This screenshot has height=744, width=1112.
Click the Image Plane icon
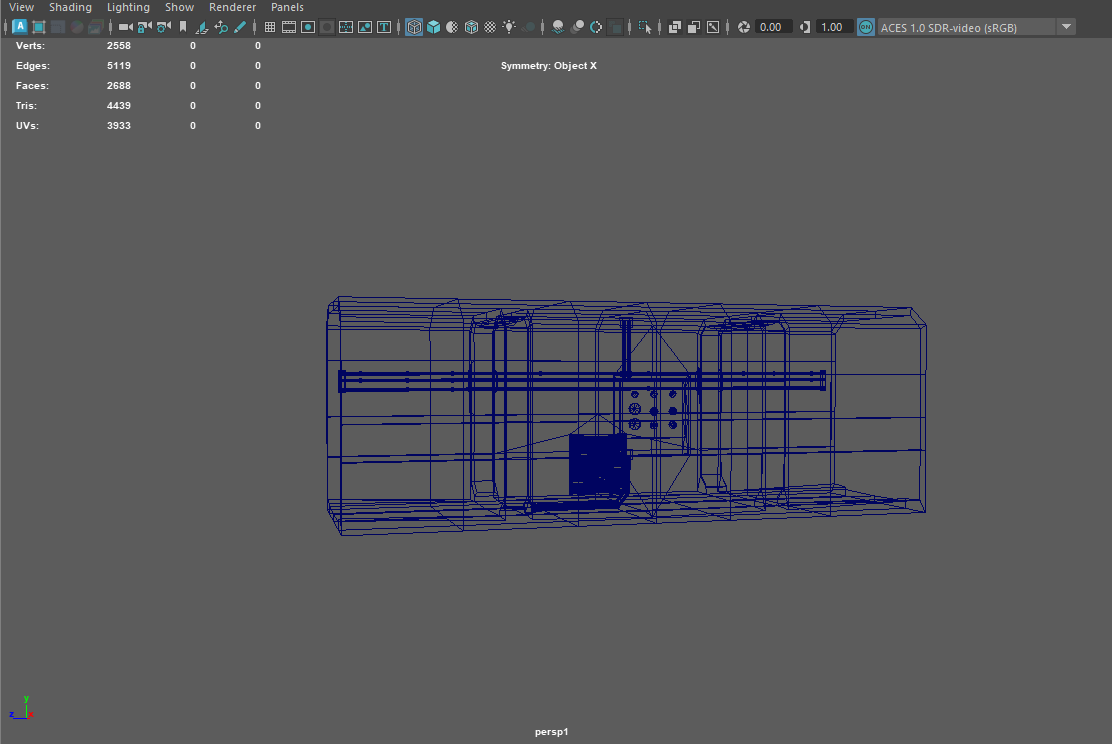[202, 27]
